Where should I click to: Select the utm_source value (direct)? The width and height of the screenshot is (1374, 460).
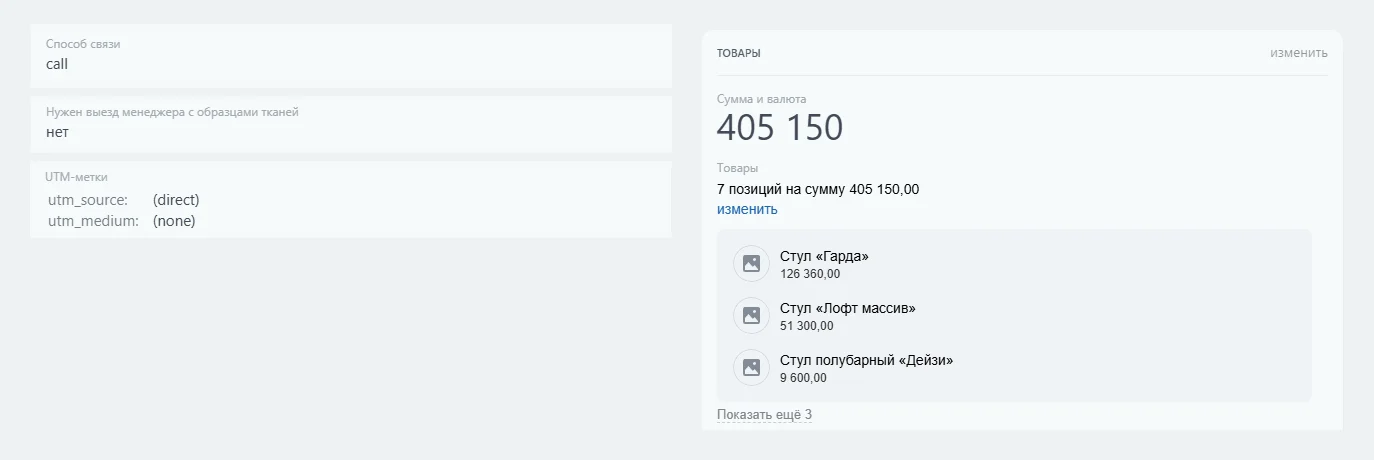pyautogui.click(x=176, y=200)
